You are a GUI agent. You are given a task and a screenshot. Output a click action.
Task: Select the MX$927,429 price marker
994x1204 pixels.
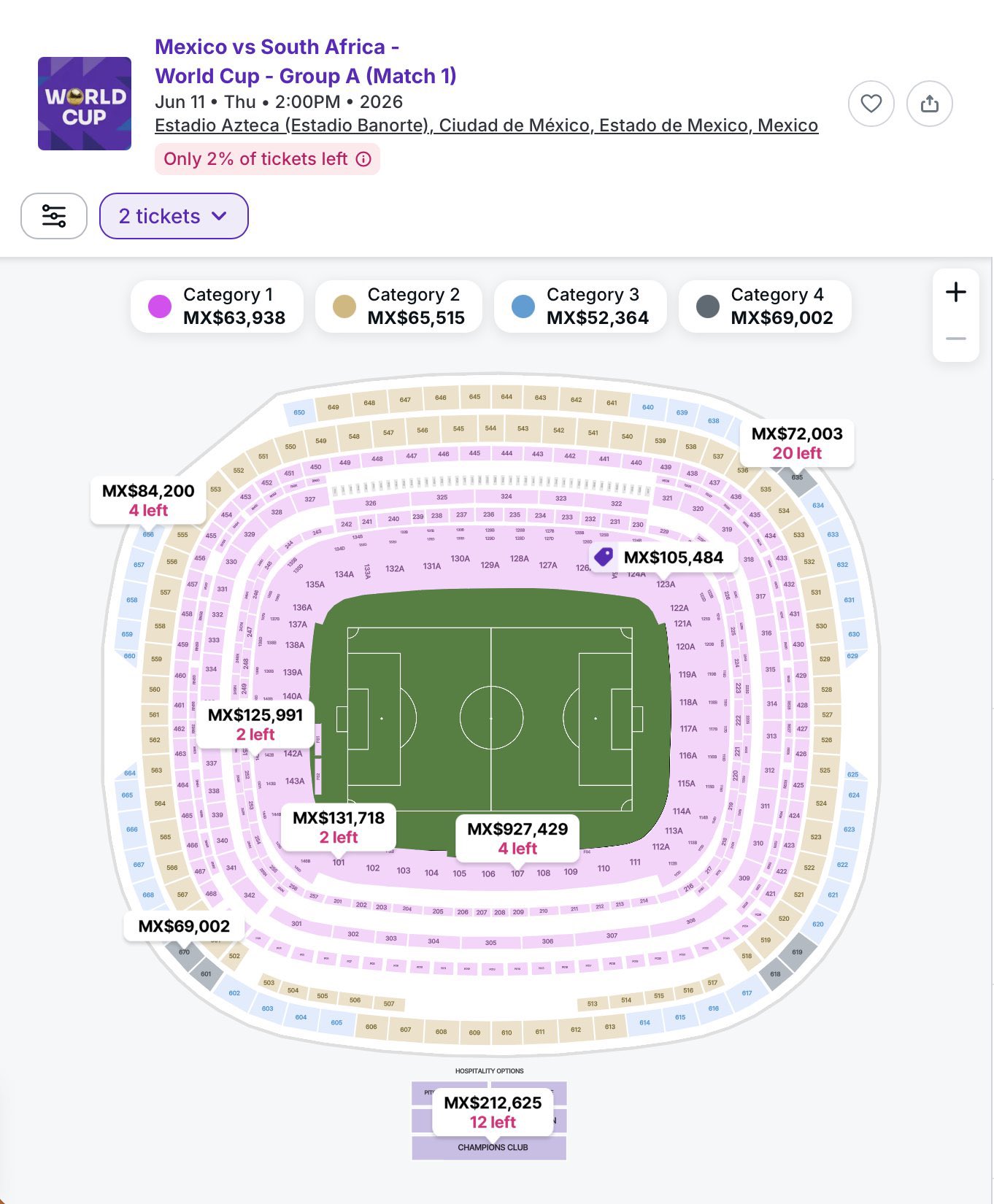point(517,838)
